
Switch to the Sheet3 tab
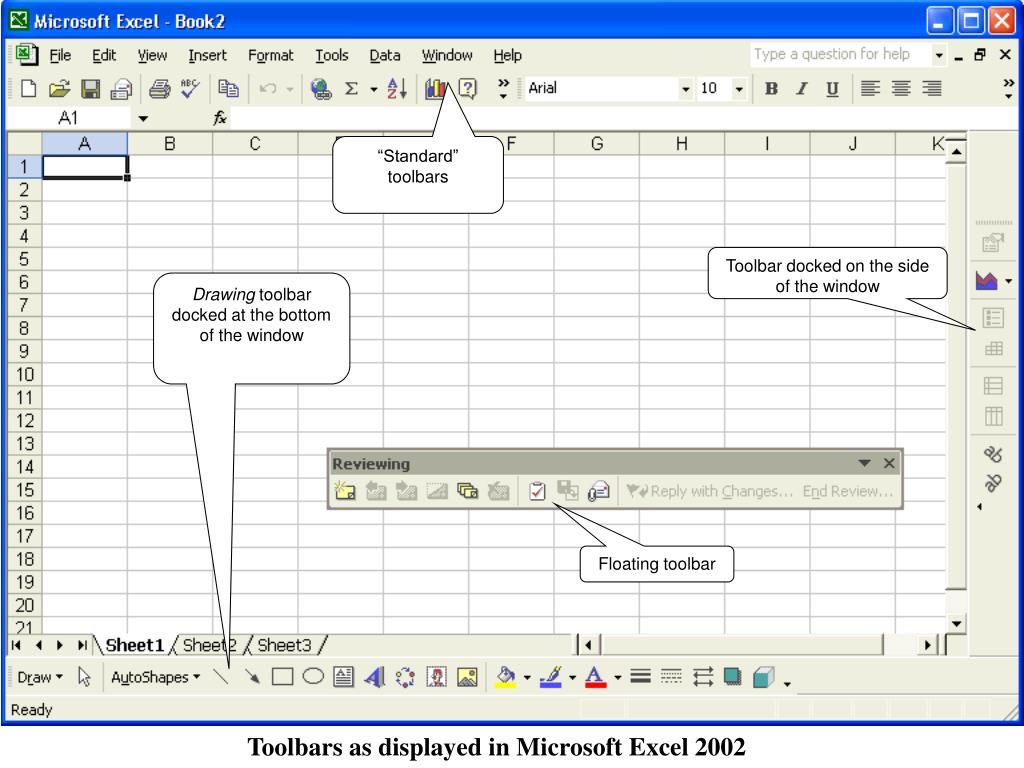pos(284,645)
